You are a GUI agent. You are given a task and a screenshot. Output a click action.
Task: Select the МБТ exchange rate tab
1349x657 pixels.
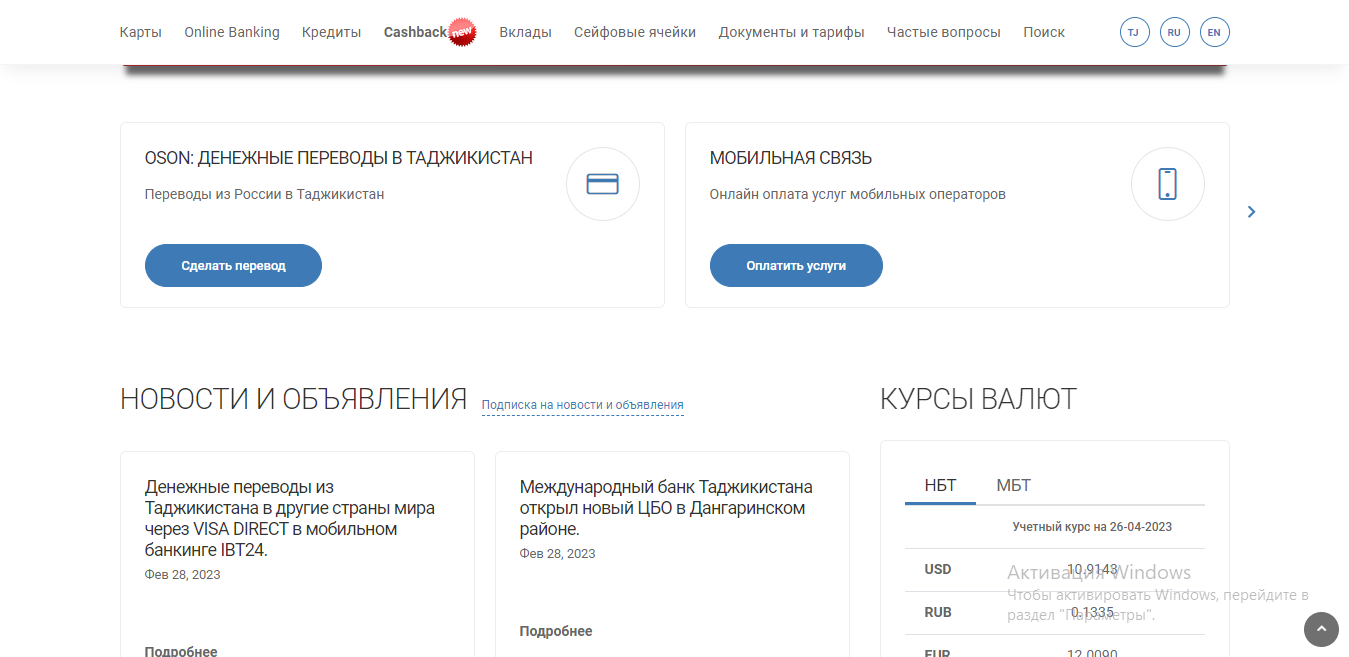(x=1013, y=486)
